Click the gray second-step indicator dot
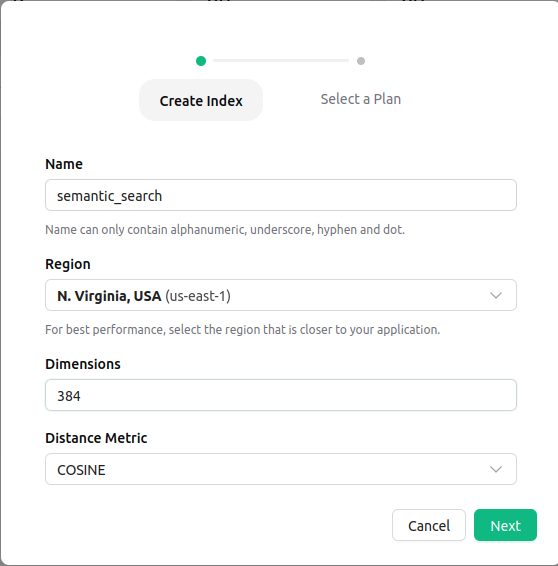 click(361, 61)
